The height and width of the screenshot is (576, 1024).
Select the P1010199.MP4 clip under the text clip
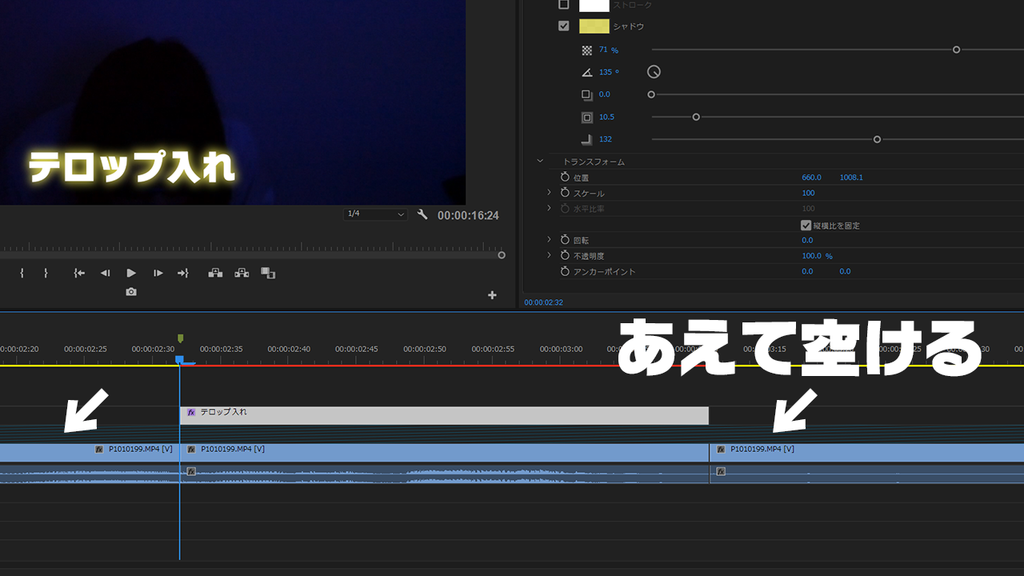click(x=444, y=453)
